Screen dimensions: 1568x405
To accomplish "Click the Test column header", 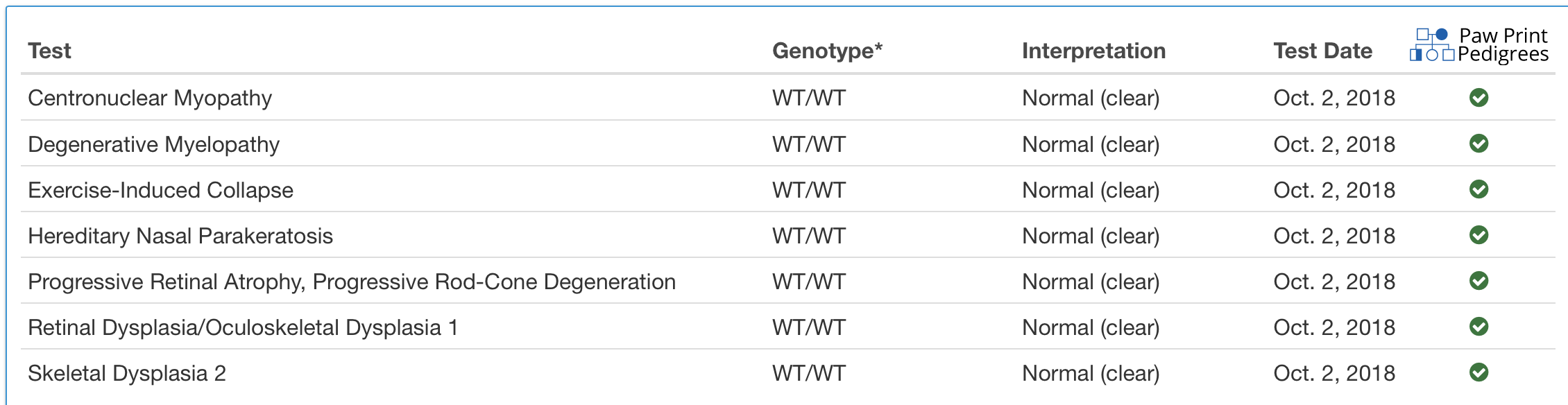I will (49, 51).
